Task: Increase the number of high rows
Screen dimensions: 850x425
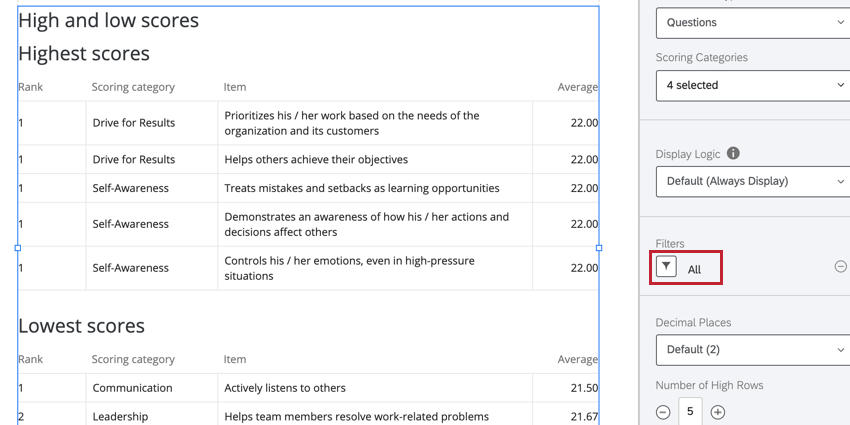Action: point(717,412)
